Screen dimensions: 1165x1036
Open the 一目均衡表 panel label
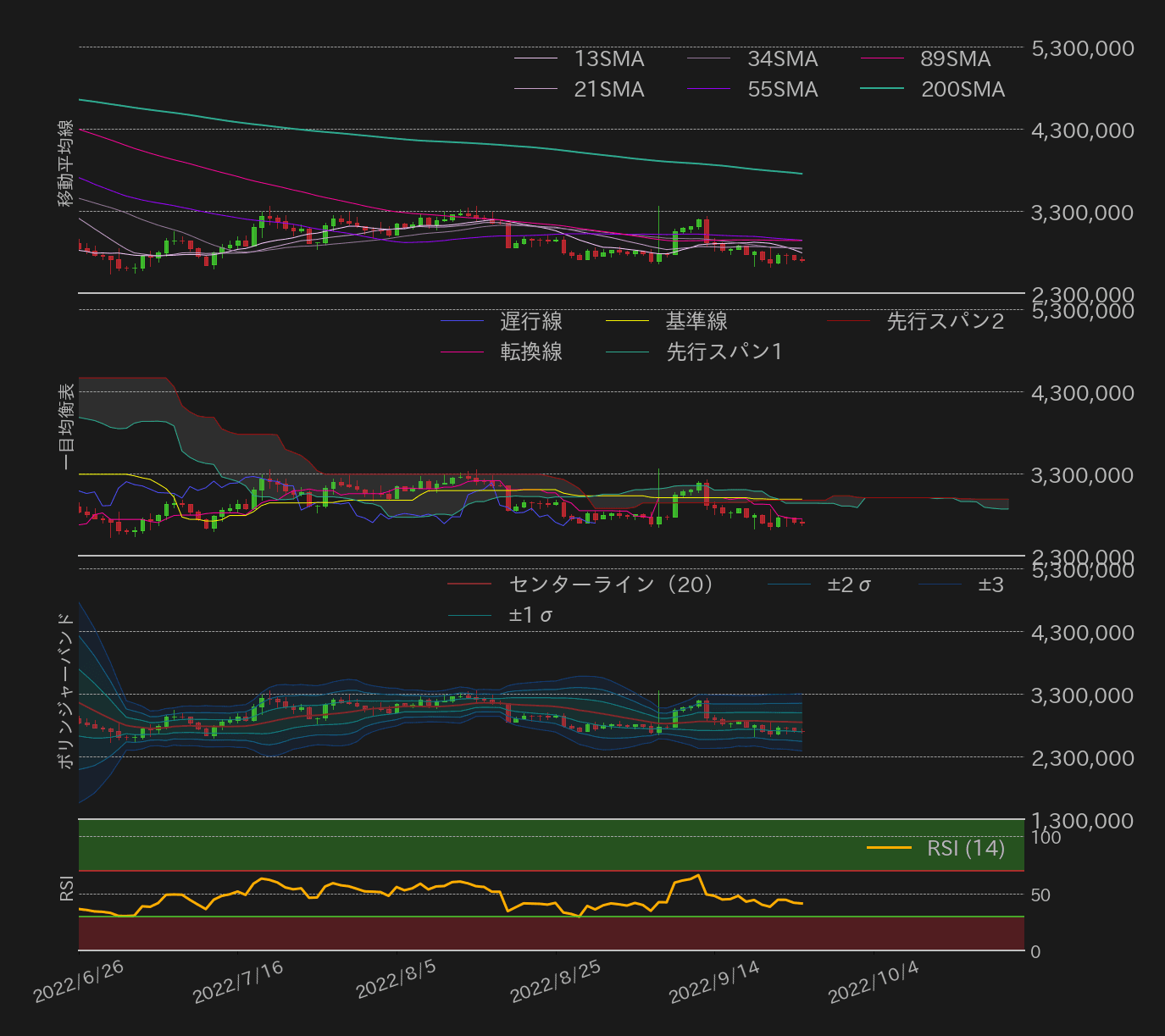66,424
